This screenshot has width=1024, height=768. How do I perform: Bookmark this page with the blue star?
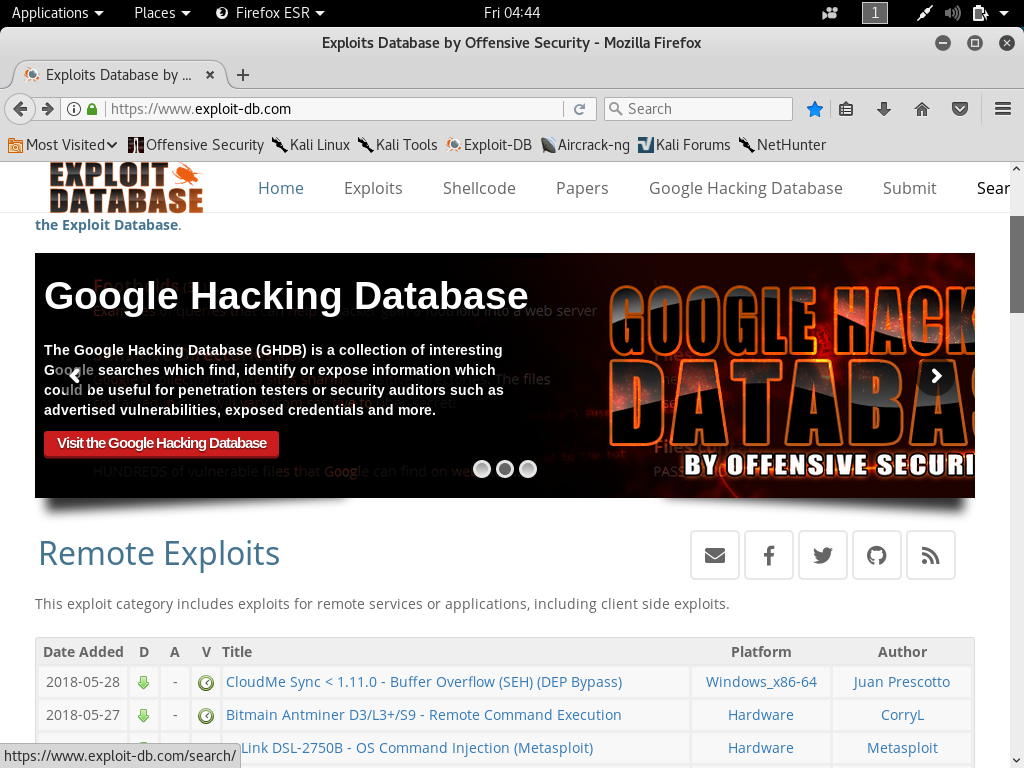(814, 109)
